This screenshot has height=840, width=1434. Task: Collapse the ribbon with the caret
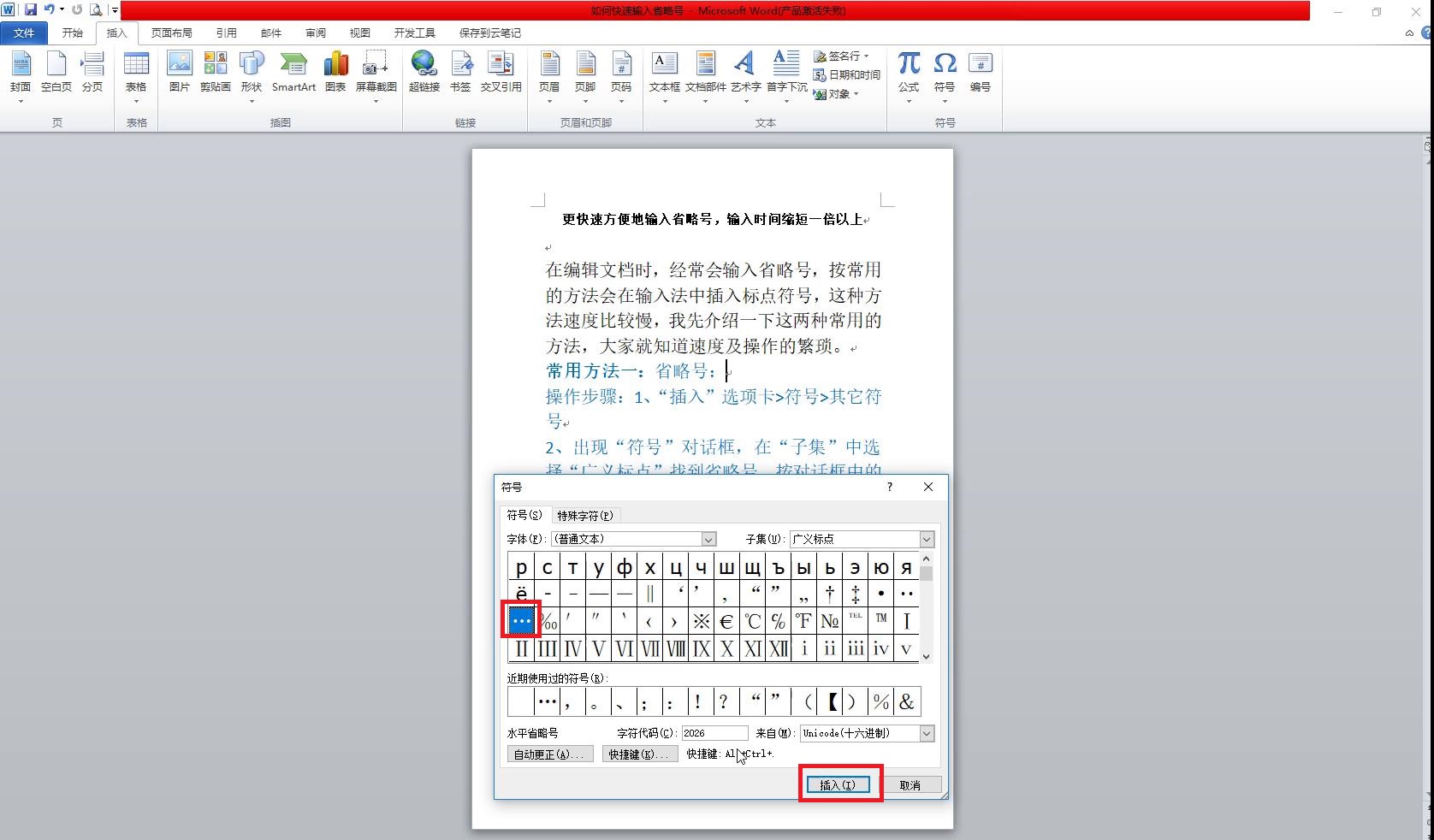1409,33
